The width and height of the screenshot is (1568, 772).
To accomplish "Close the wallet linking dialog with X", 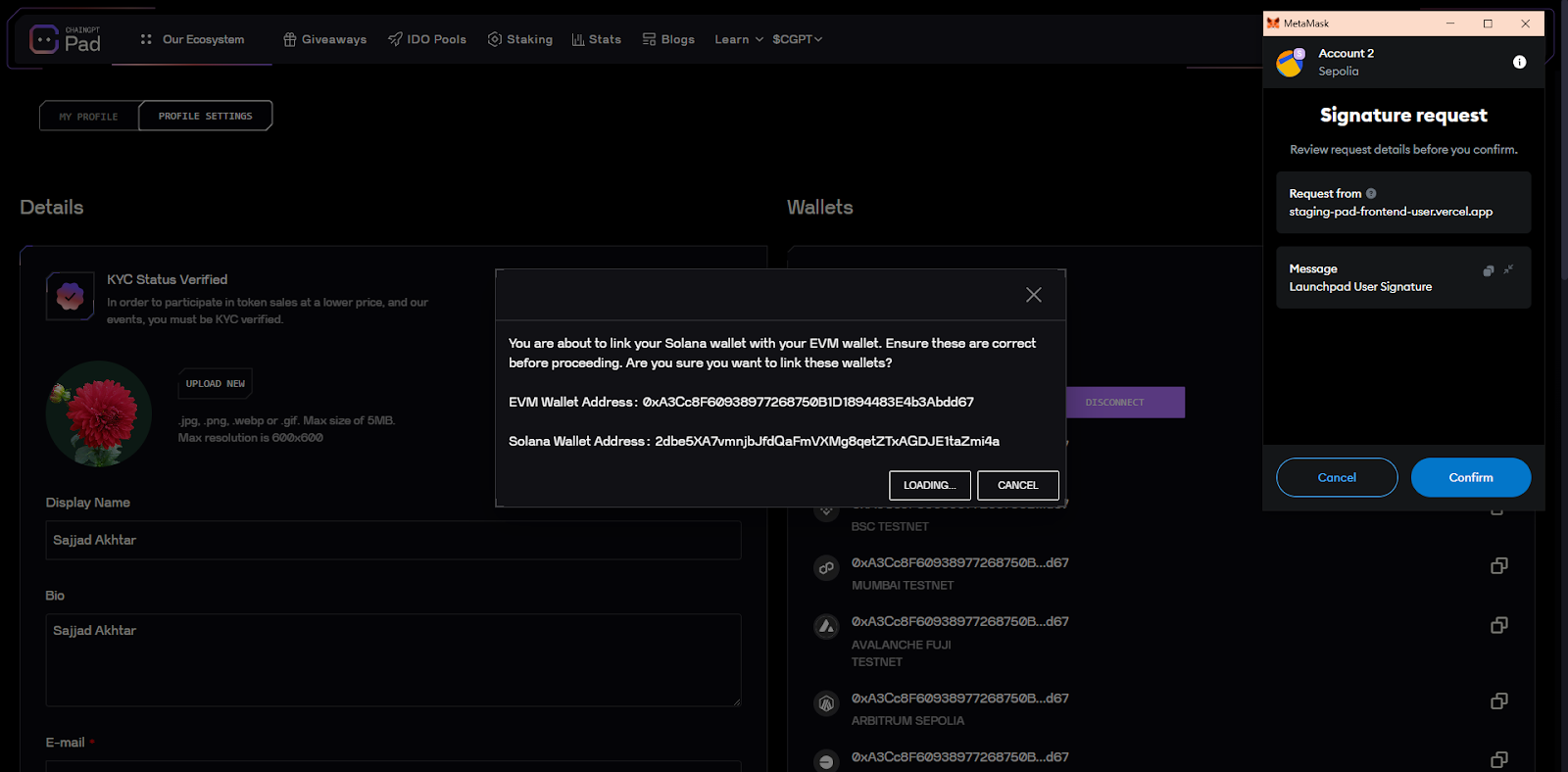I will click(1033, 295).
